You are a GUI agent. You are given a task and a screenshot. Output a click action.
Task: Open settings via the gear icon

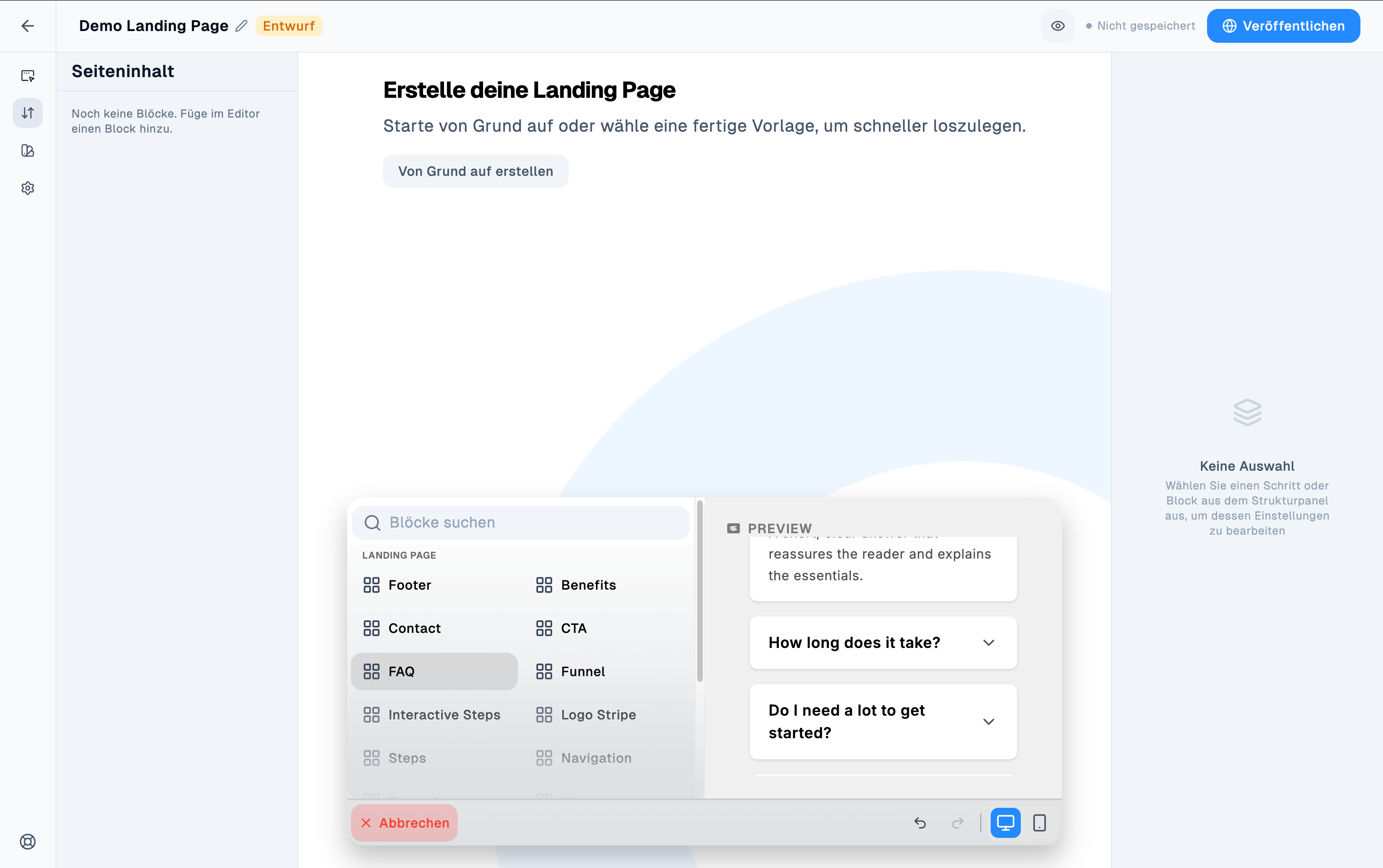(x=28, y=188)
